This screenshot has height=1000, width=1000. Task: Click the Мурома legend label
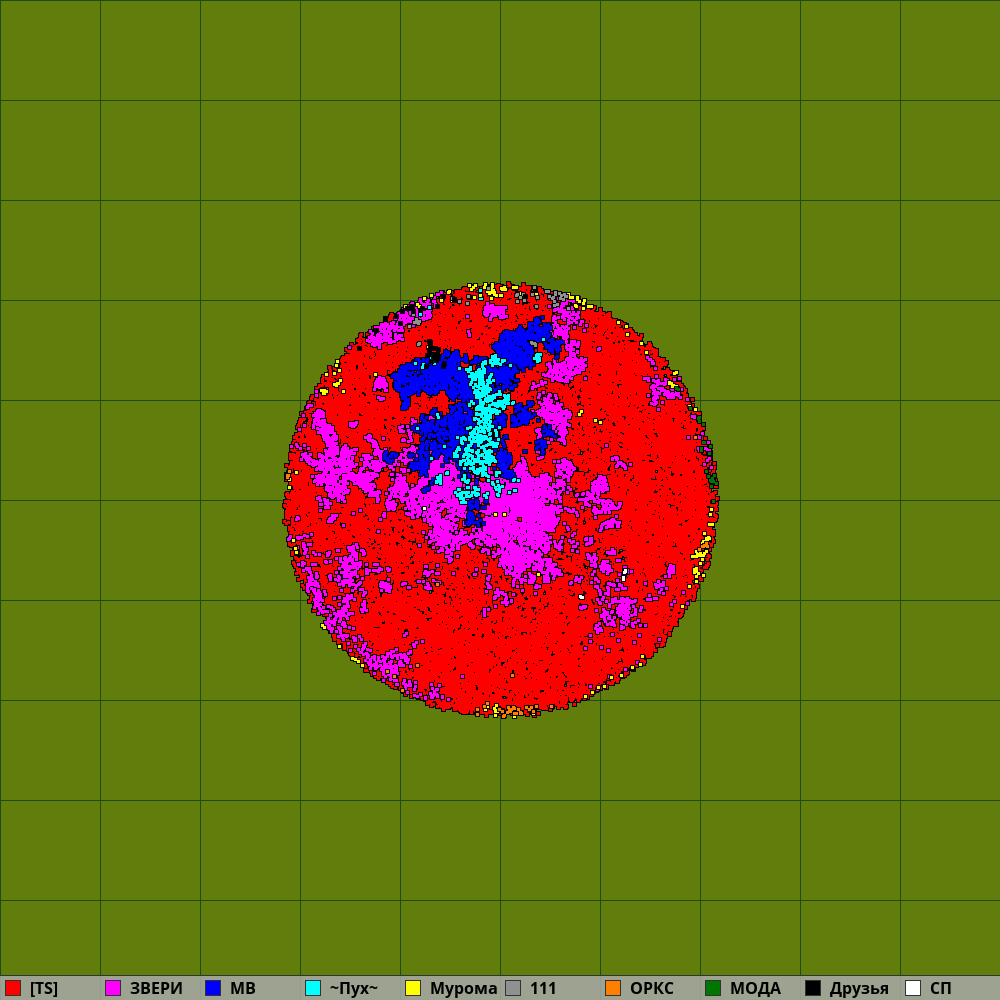click(x=463, y=989)
